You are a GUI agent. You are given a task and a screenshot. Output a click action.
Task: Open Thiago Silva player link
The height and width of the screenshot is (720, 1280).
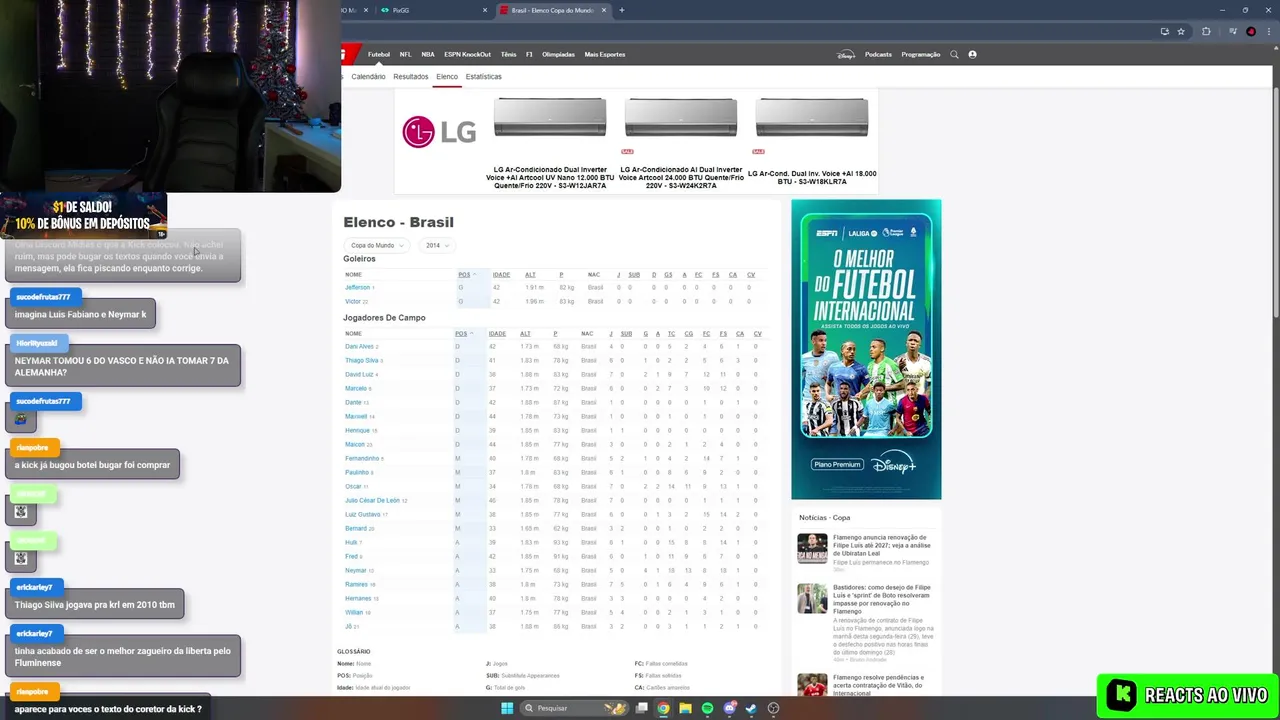[x=361, y=360]
